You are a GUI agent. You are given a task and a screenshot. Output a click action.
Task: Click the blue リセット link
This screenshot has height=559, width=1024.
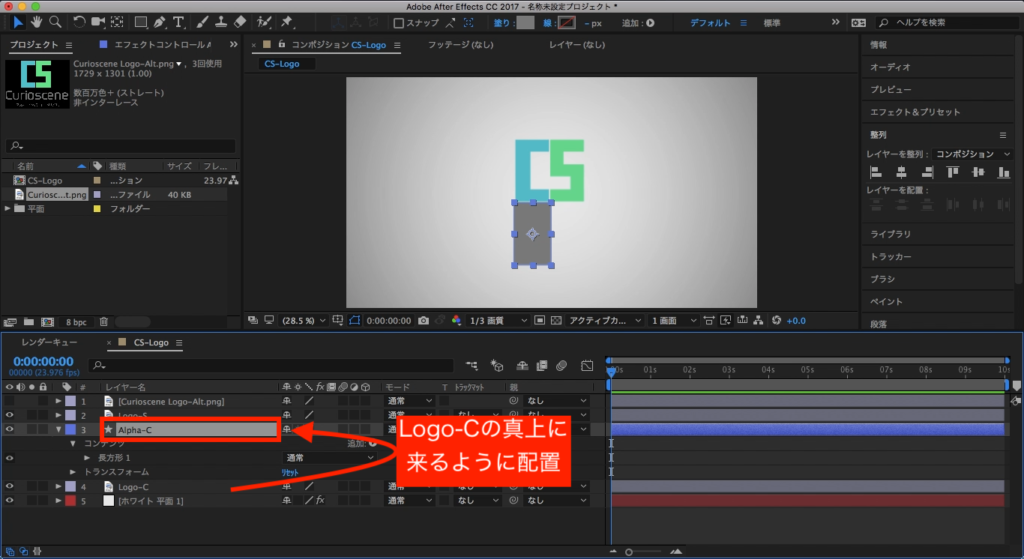click(x=289, y=472)
